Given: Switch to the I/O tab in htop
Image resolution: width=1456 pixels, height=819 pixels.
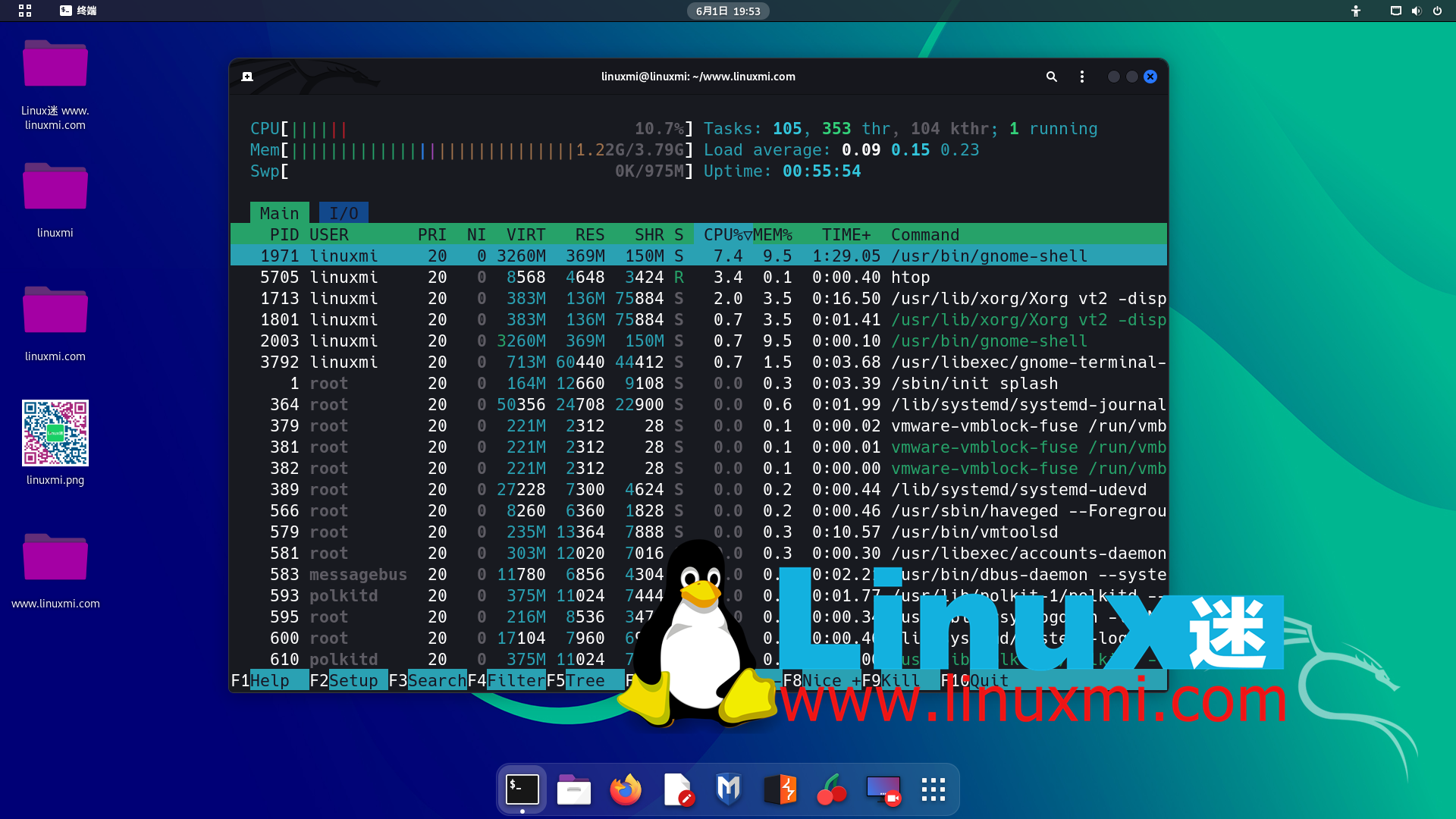Looking at the screenshot, I should click(344, 213).
